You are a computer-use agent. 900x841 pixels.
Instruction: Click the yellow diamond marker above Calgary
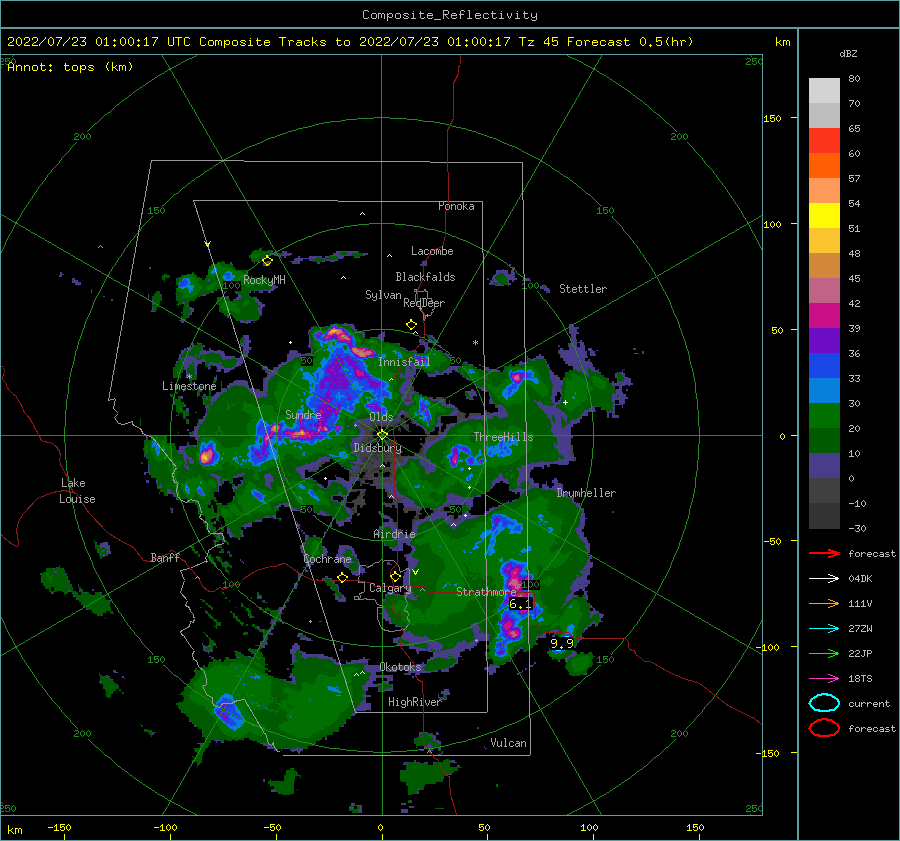pos(395,576)
